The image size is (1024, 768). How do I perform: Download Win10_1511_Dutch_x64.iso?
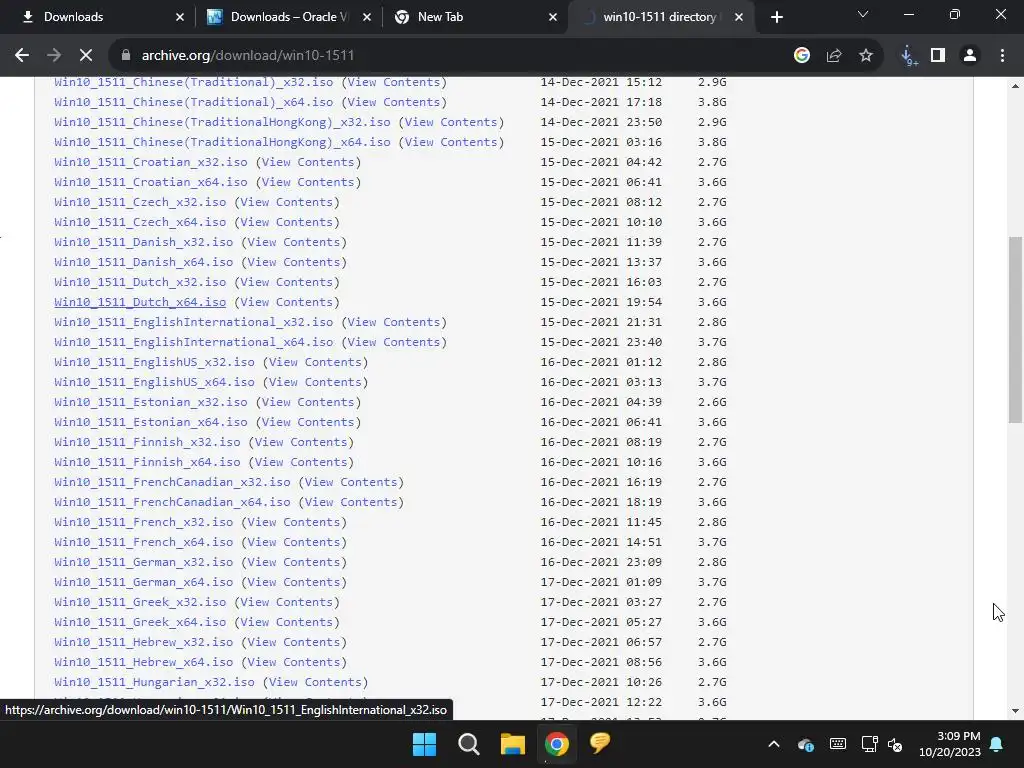coord(140,302)
